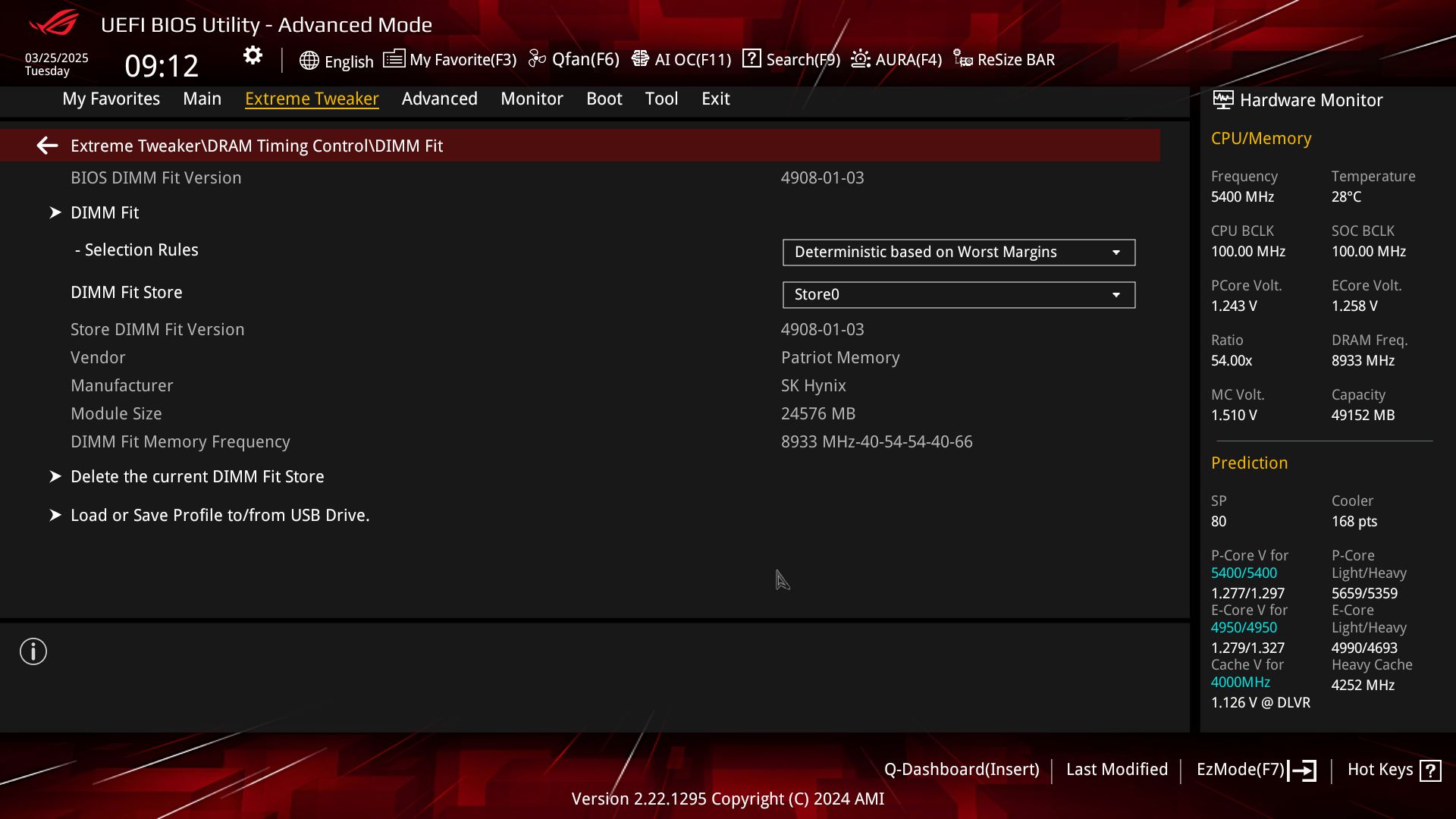Open Qfan fan control icon

pyautogui.click(x=537, y=59)
